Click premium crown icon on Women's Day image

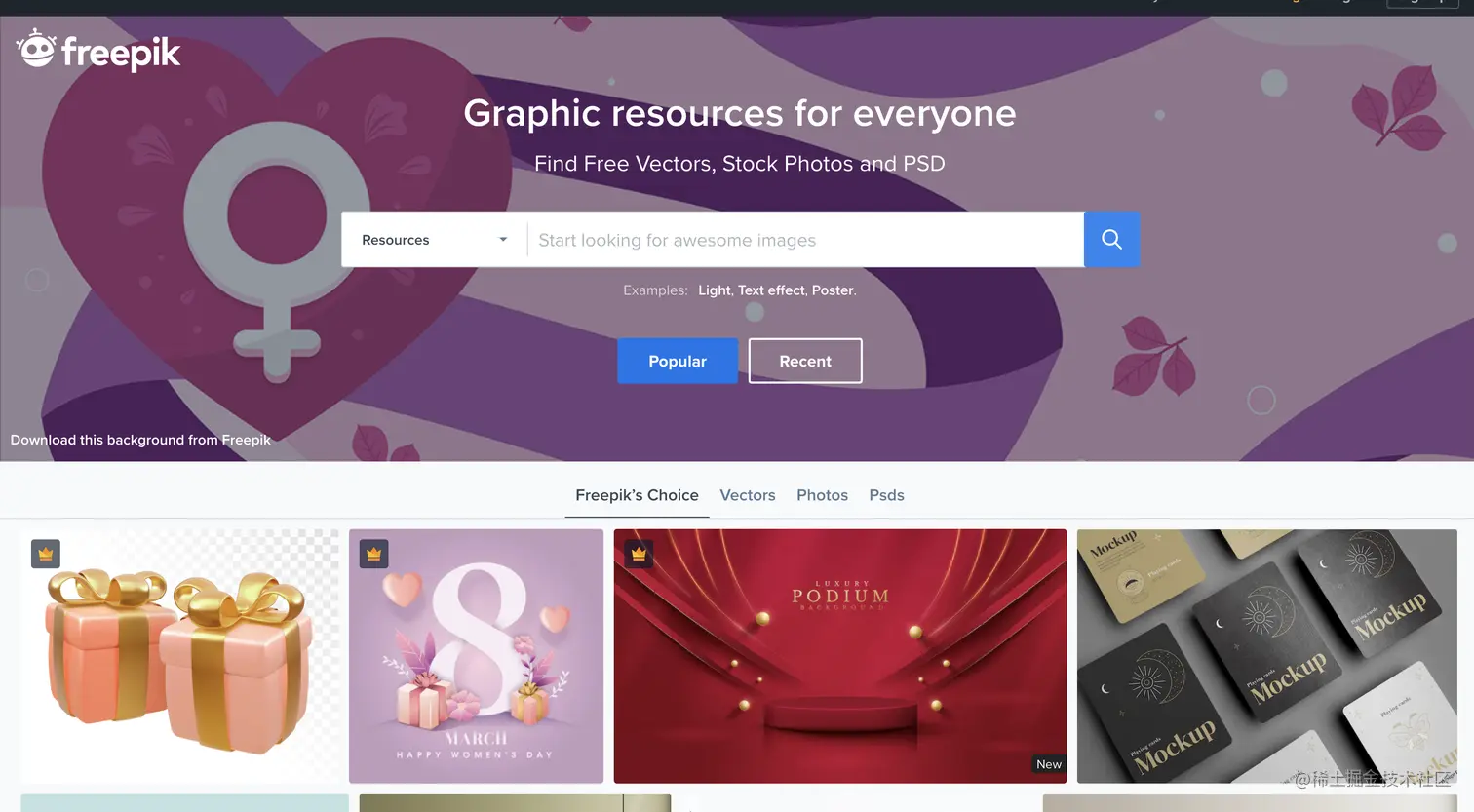(x=373, y=554)
